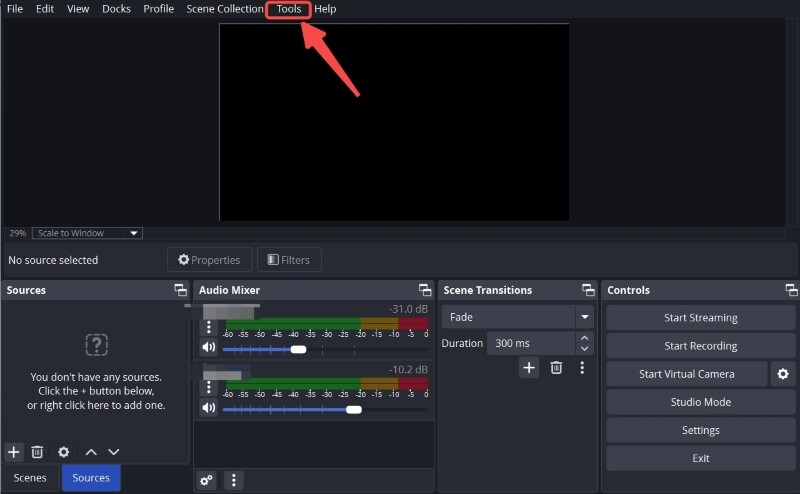800x494 pixels.
Task: Pop out the Controls dock
Action: 791,290
